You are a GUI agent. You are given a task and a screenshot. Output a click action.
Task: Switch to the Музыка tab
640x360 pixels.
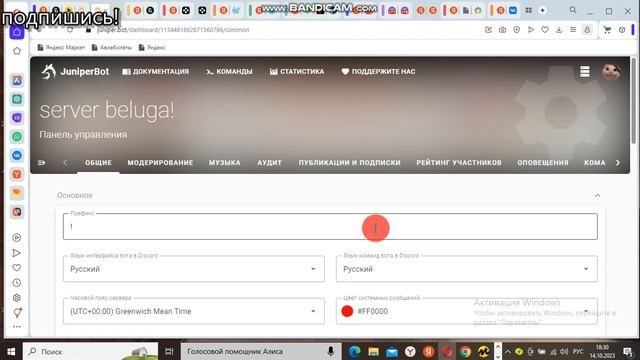(x=224, y=162)
